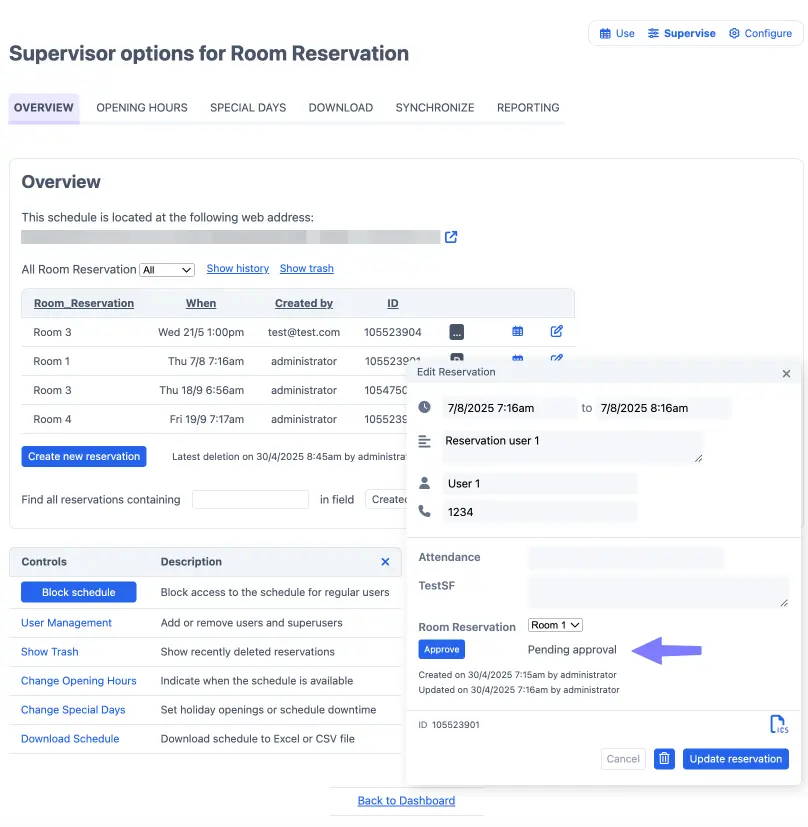The image size is (808, 827).
Task: Open schedule web address external link icon
Action: (x=451, y=237)
